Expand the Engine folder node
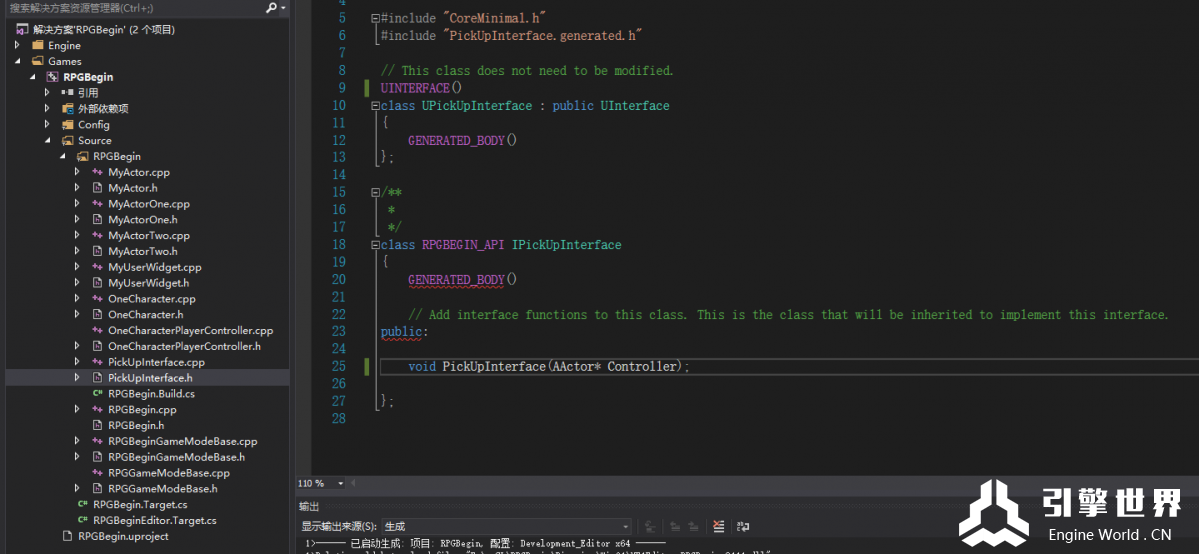Screen dimensions: 1199x554 click(17, 45)
